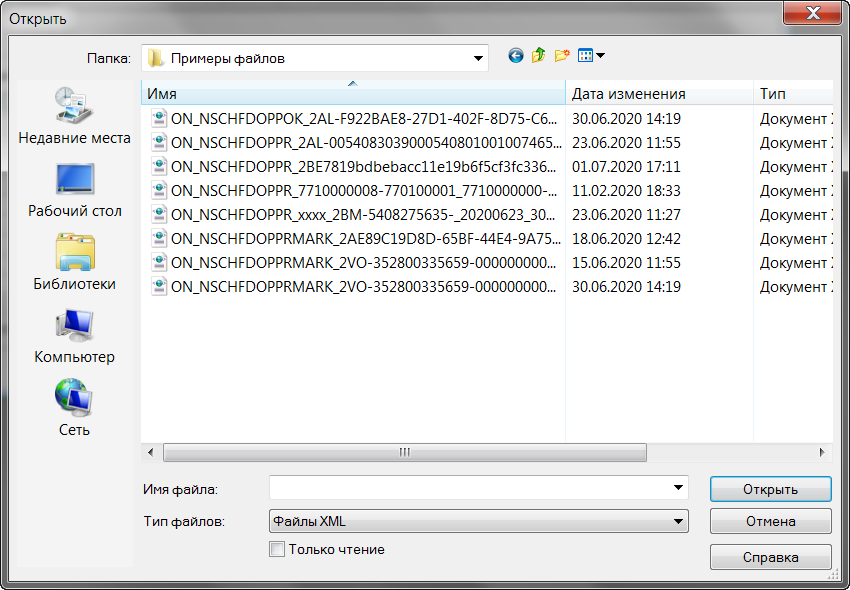The image size is (850, 590).
Task: Open the Тип файлов combo box
Action: (479, 521)
